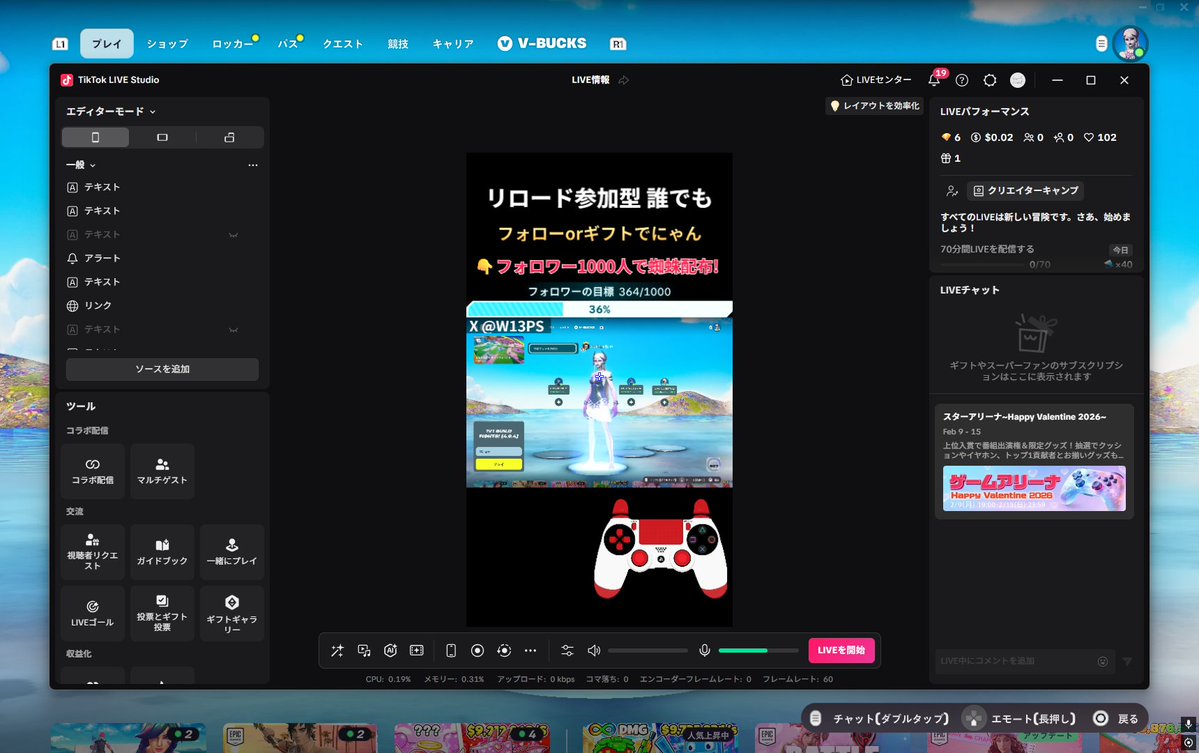Open TikTok LIVE Studio settings gear
1199x753 pixels.
[990, 80]
